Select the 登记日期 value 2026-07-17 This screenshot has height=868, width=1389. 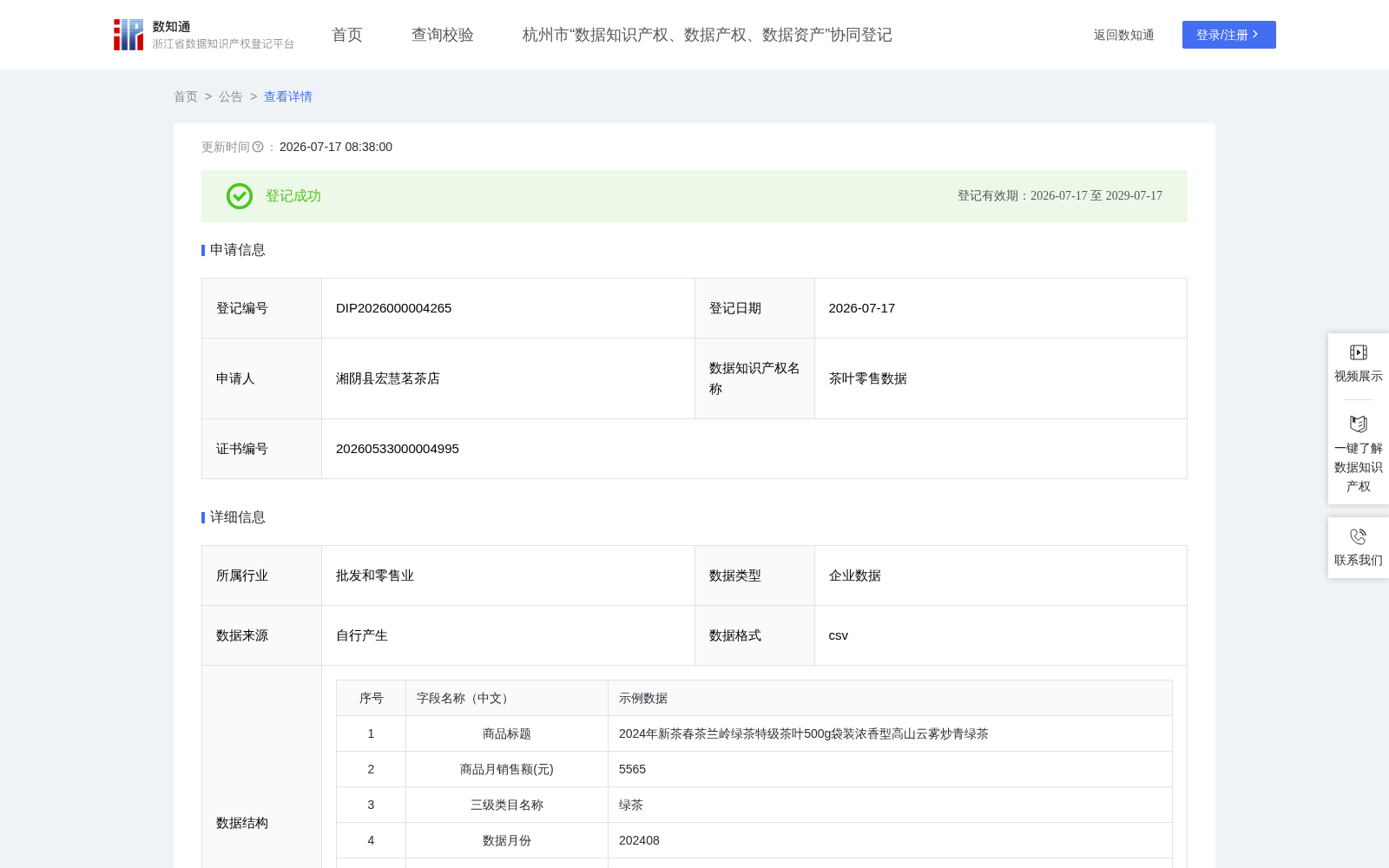[862, 308]
